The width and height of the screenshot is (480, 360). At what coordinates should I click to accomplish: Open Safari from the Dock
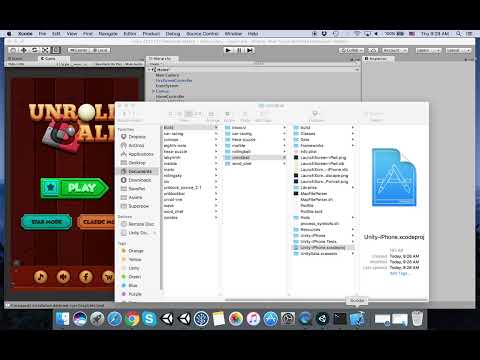[114, 319]
